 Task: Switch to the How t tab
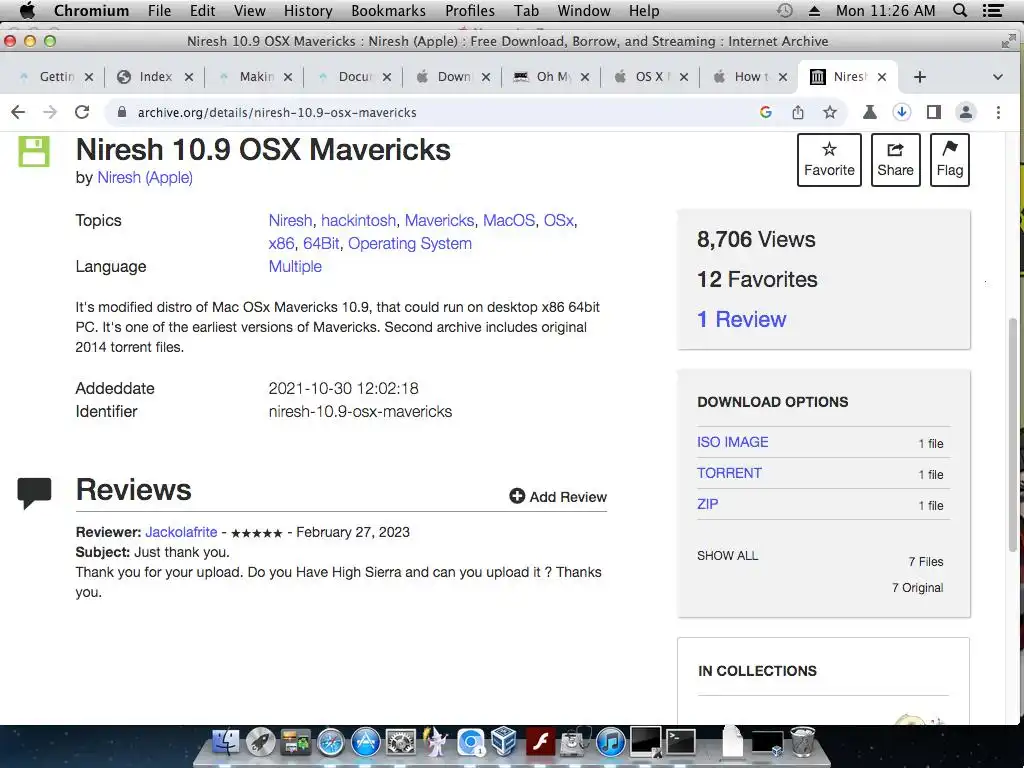tap(751, 77)
